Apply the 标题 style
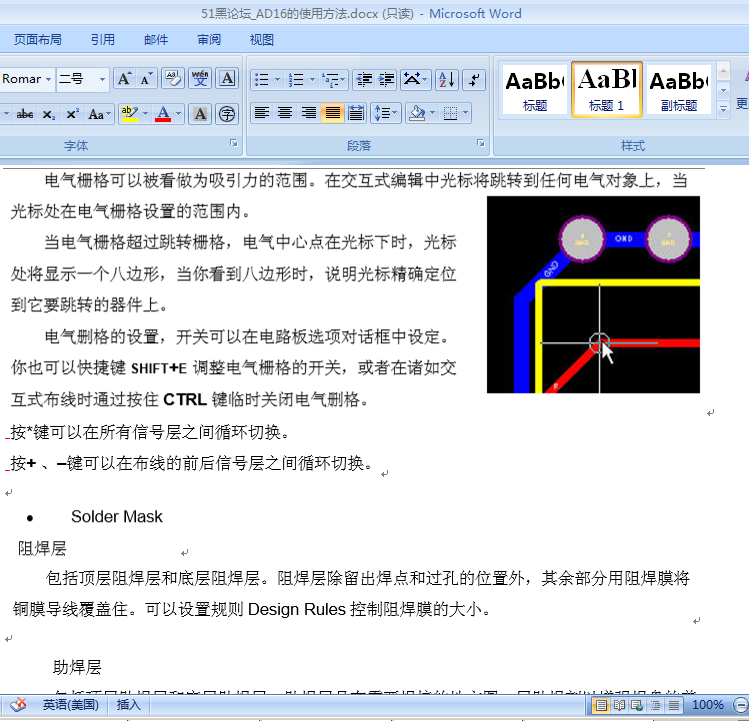 535,90
